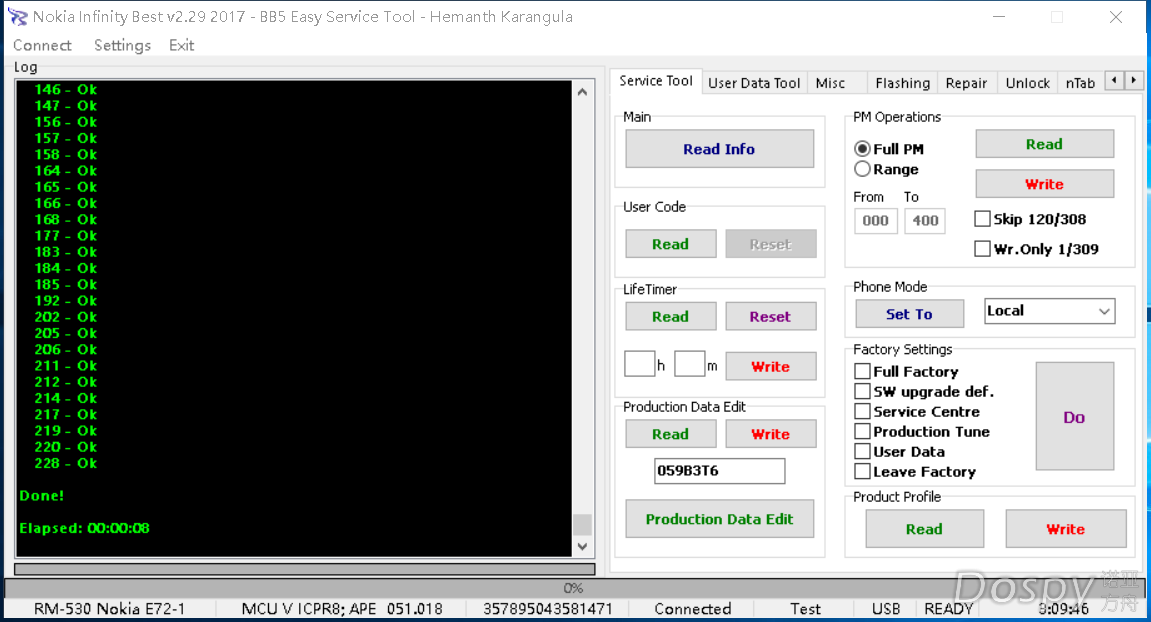Switch to the nTab tab
Screen dimensions: 1151x622
click(x=1080, y=83)
